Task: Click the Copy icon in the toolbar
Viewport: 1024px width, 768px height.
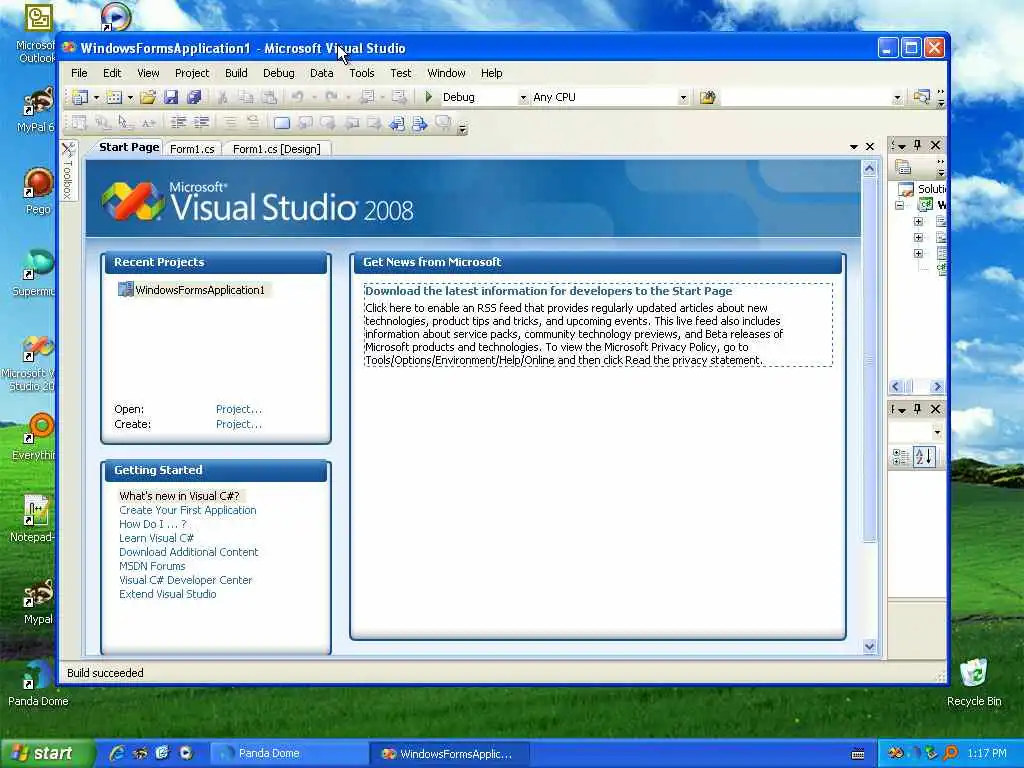Action: pos(246,97)
